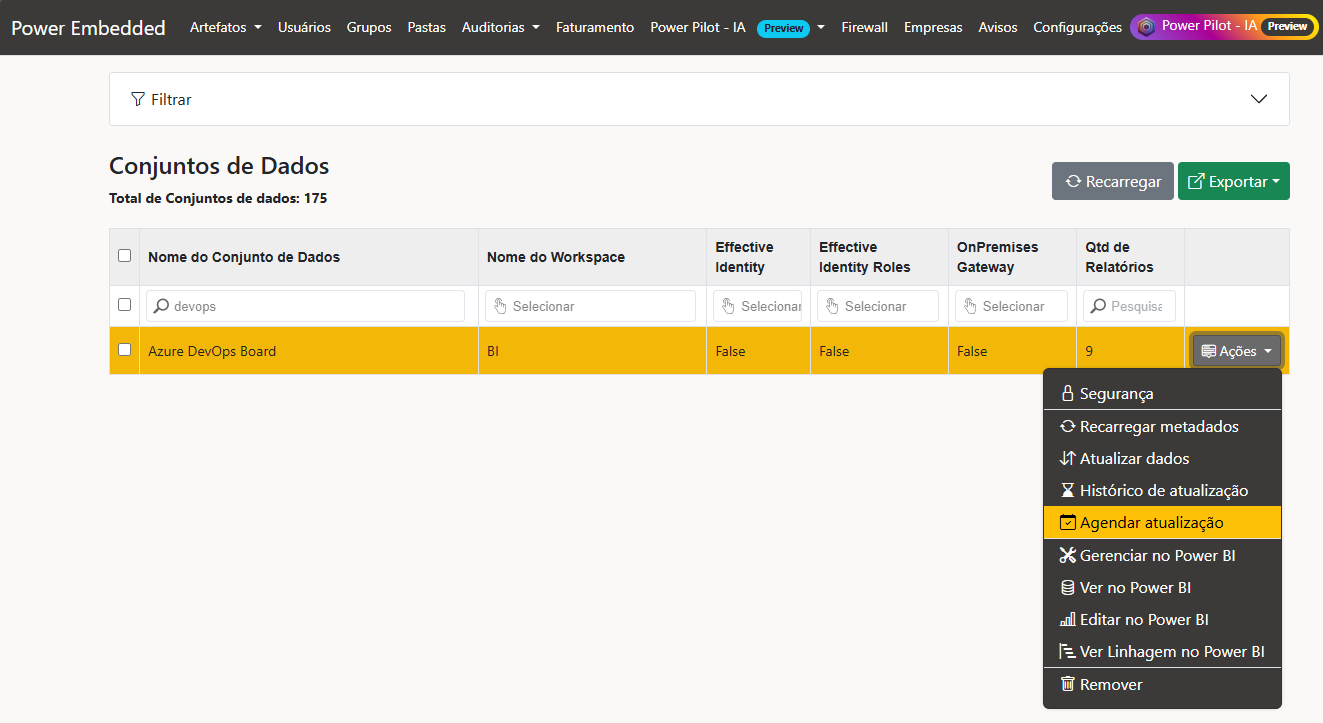Click the lock icon beside Segurança
The image size is (1323, 723).
(1067, 394)
